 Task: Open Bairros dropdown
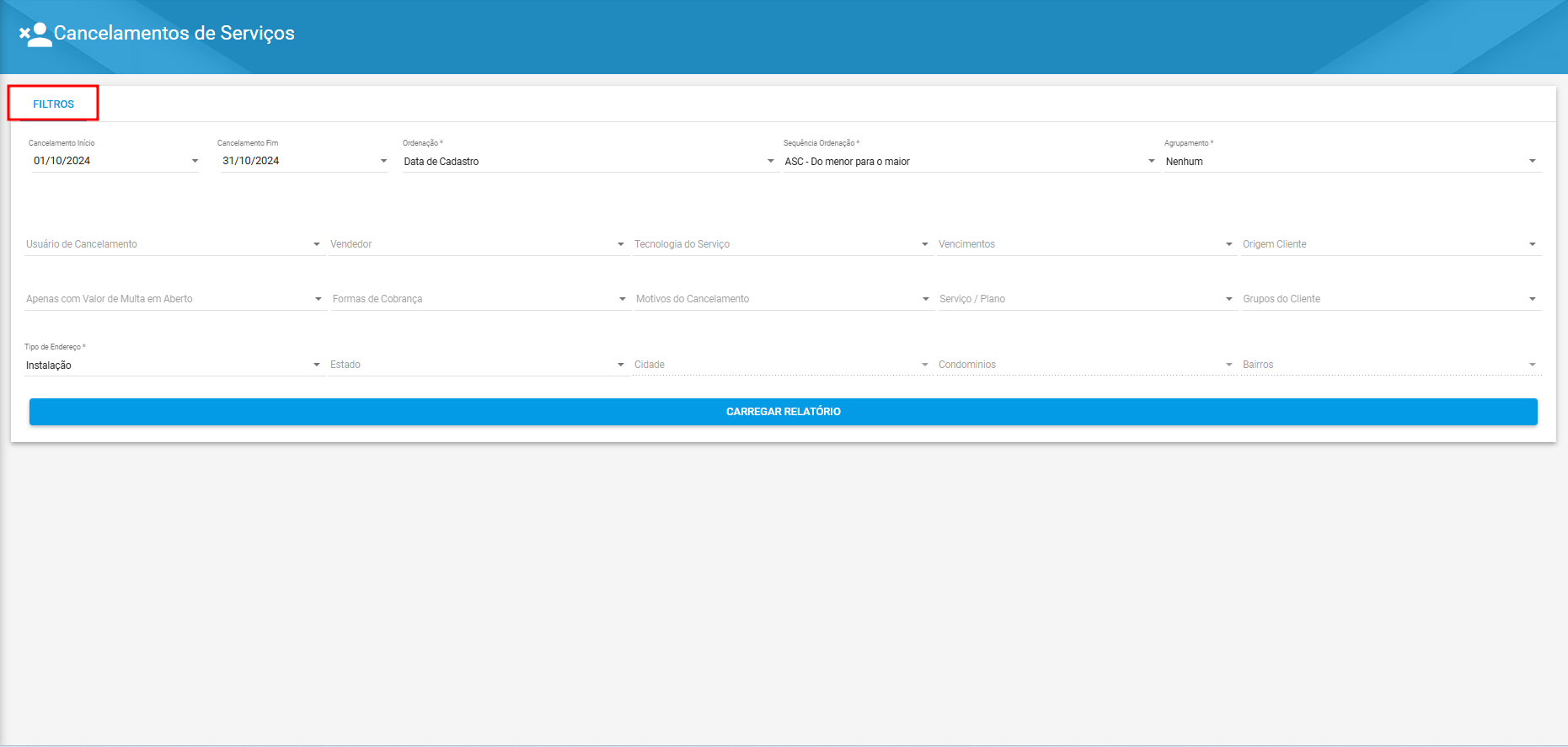click(1391, 365)
